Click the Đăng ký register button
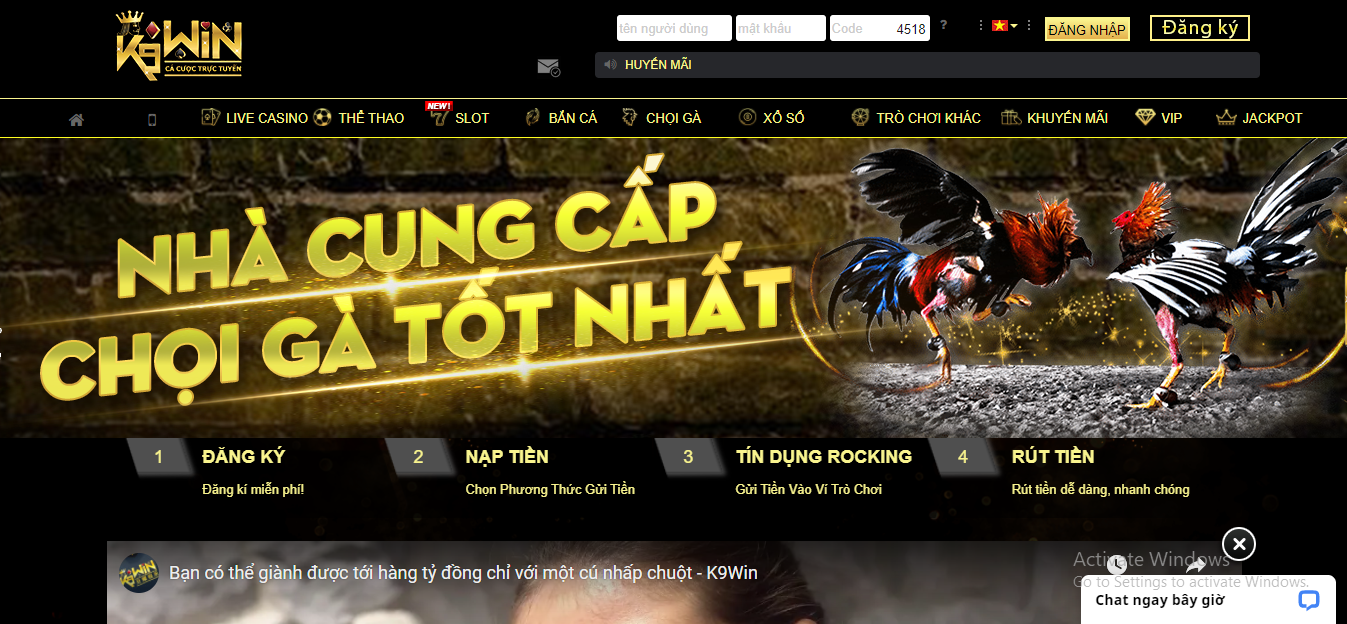 tap(1200, 28)
